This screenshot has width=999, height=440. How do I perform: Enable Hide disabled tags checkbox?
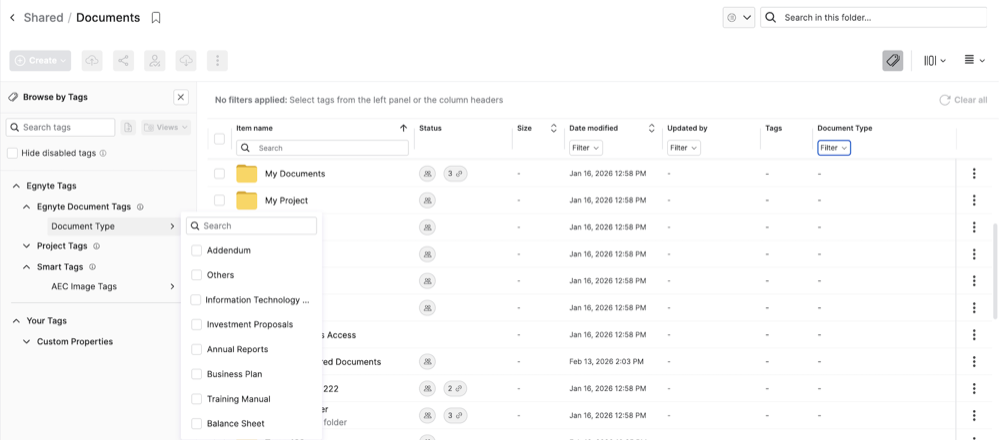point(13,153)
